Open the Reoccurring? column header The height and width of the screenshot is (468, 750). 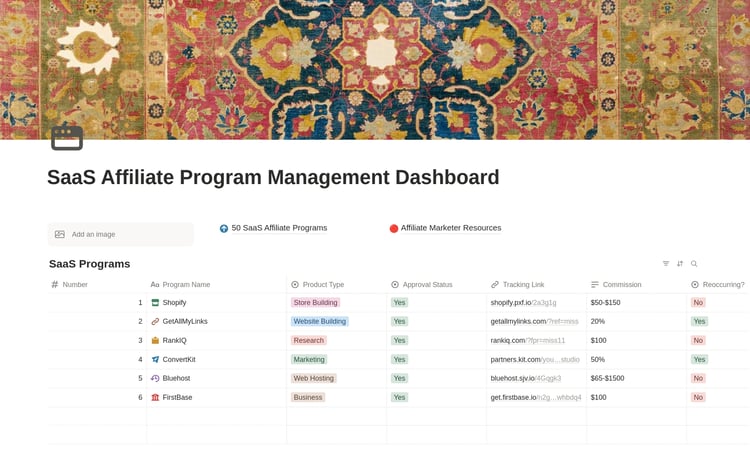pyautogui.click(x=718, y=284)
